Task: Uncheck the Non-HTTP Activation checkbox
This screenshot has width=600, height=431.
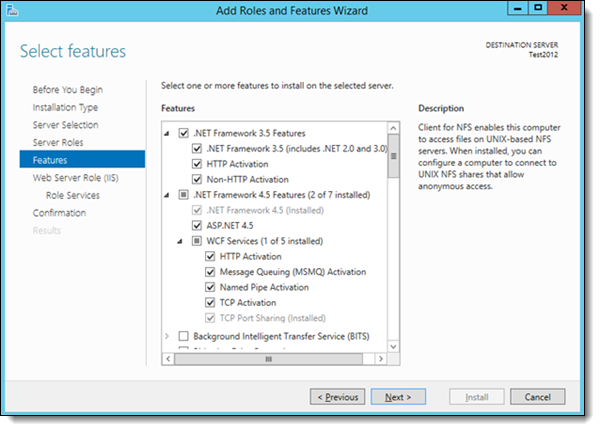Action: [197, 179]
